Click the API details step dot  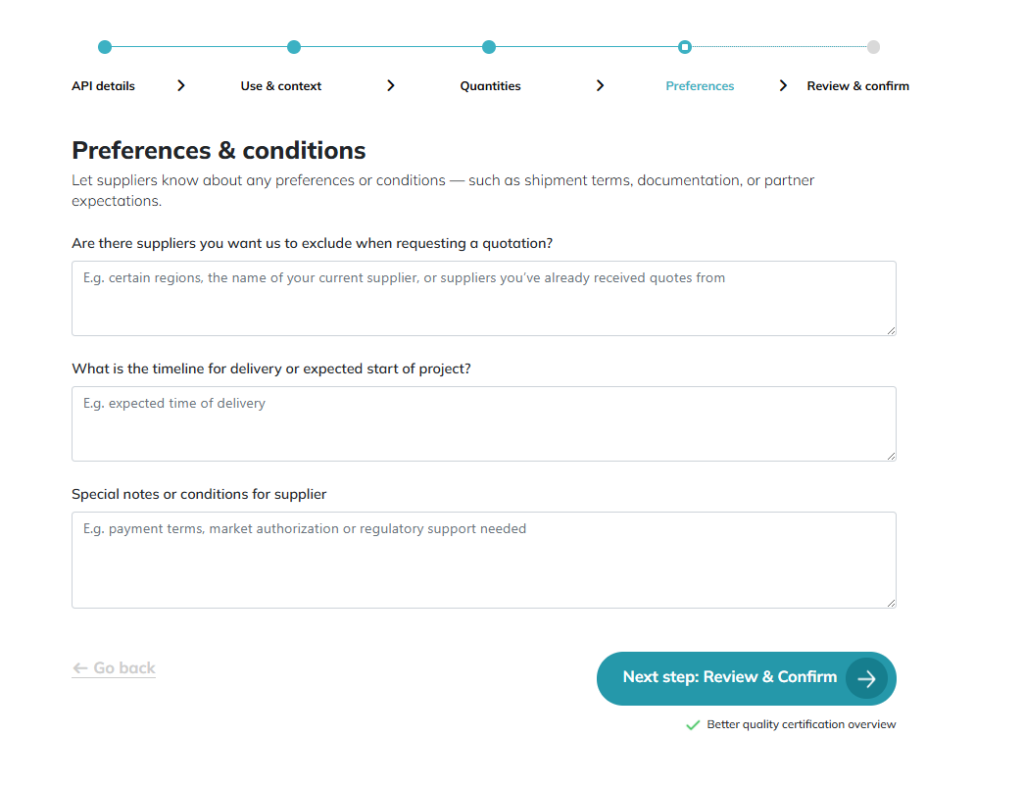(x=105, y=47)
